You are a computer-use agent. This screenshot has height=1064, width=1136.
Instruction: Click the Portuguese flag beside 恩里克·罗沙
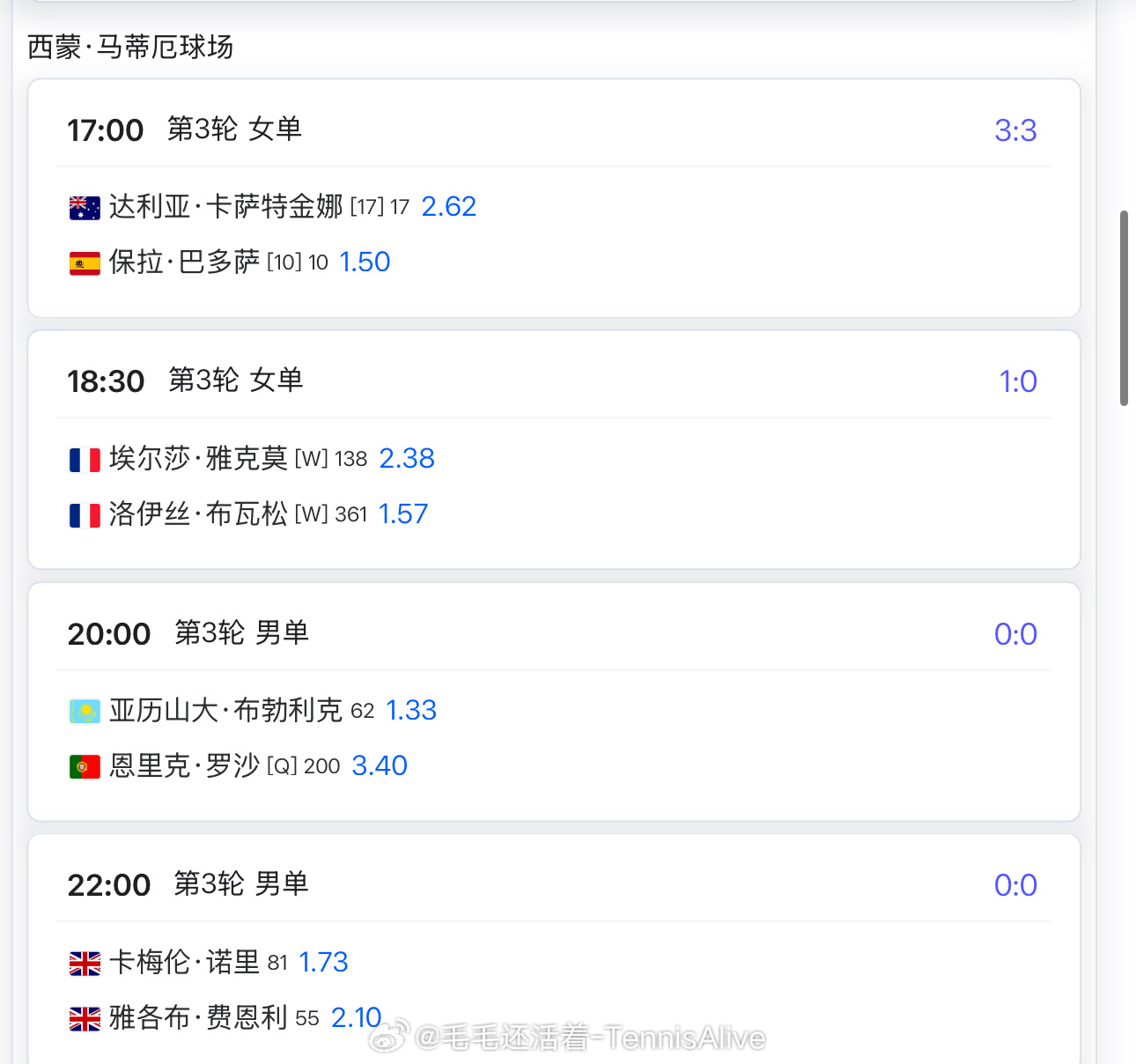click(85, 767)
